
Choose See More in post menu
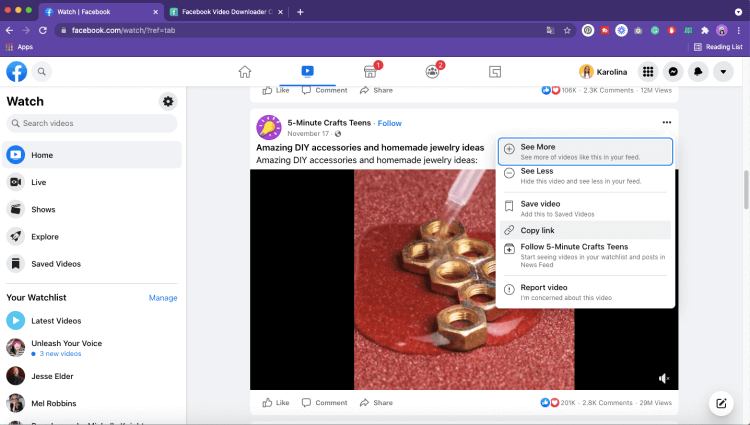(x=585, y=152)
